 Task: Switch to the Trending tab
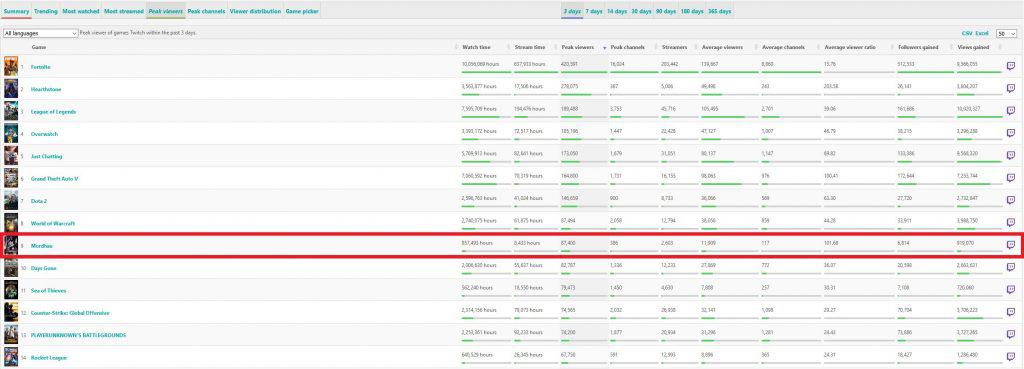pos(46,11)
